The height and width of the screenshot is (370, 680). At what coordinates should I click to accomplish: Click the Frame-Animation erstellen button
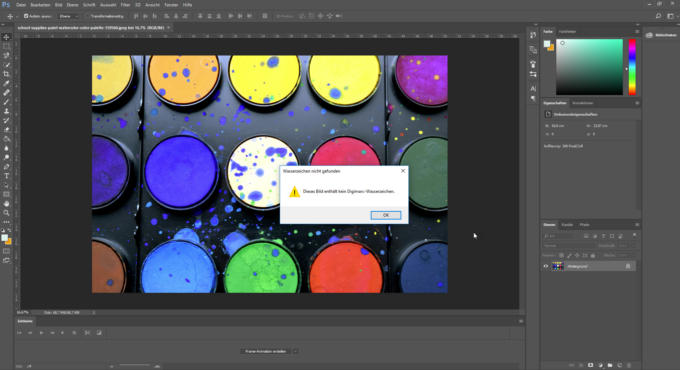click(265, 351)
